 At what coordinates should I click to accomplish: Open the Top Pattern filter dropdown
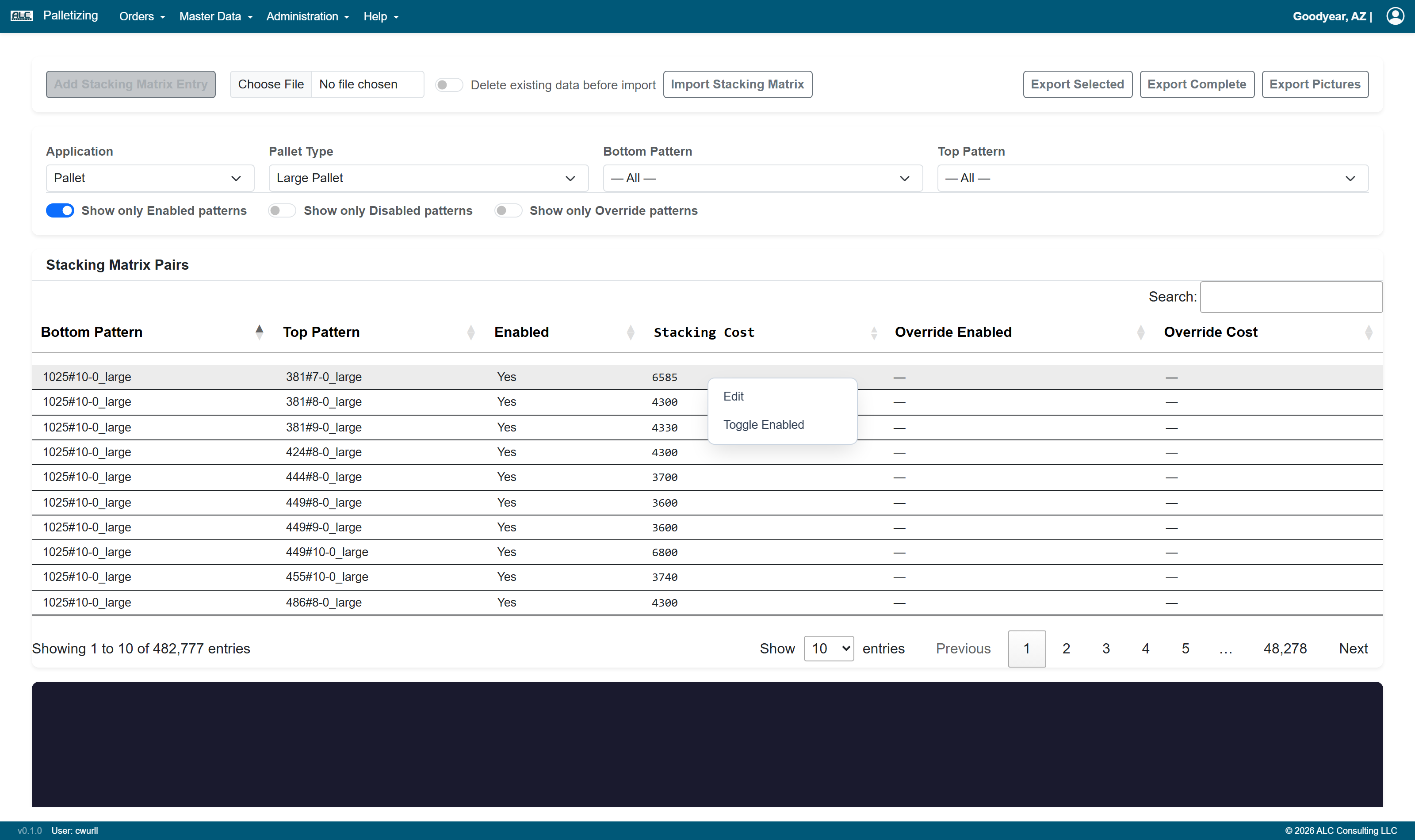click(1152, 178)
